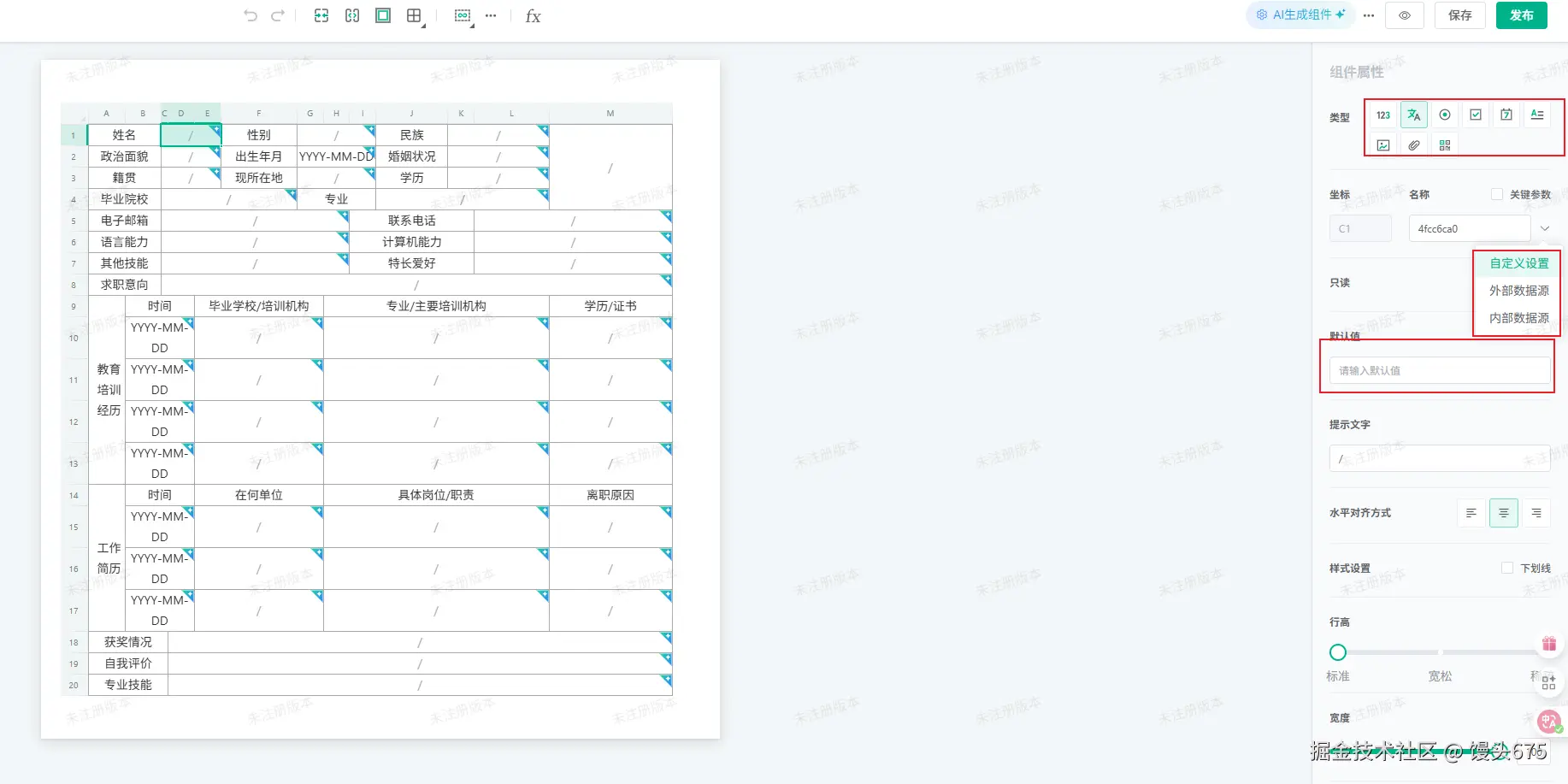Click the 请输入默认值 default value input
Image resolution: width=1568 pixels, height=784 pixels.
1440,370
